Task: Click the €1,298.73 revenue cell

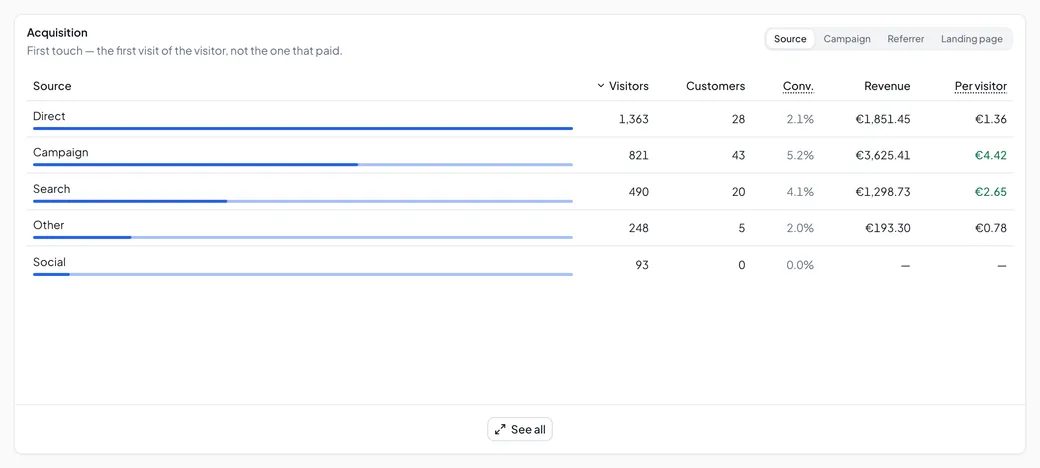Action: [883, 192]
